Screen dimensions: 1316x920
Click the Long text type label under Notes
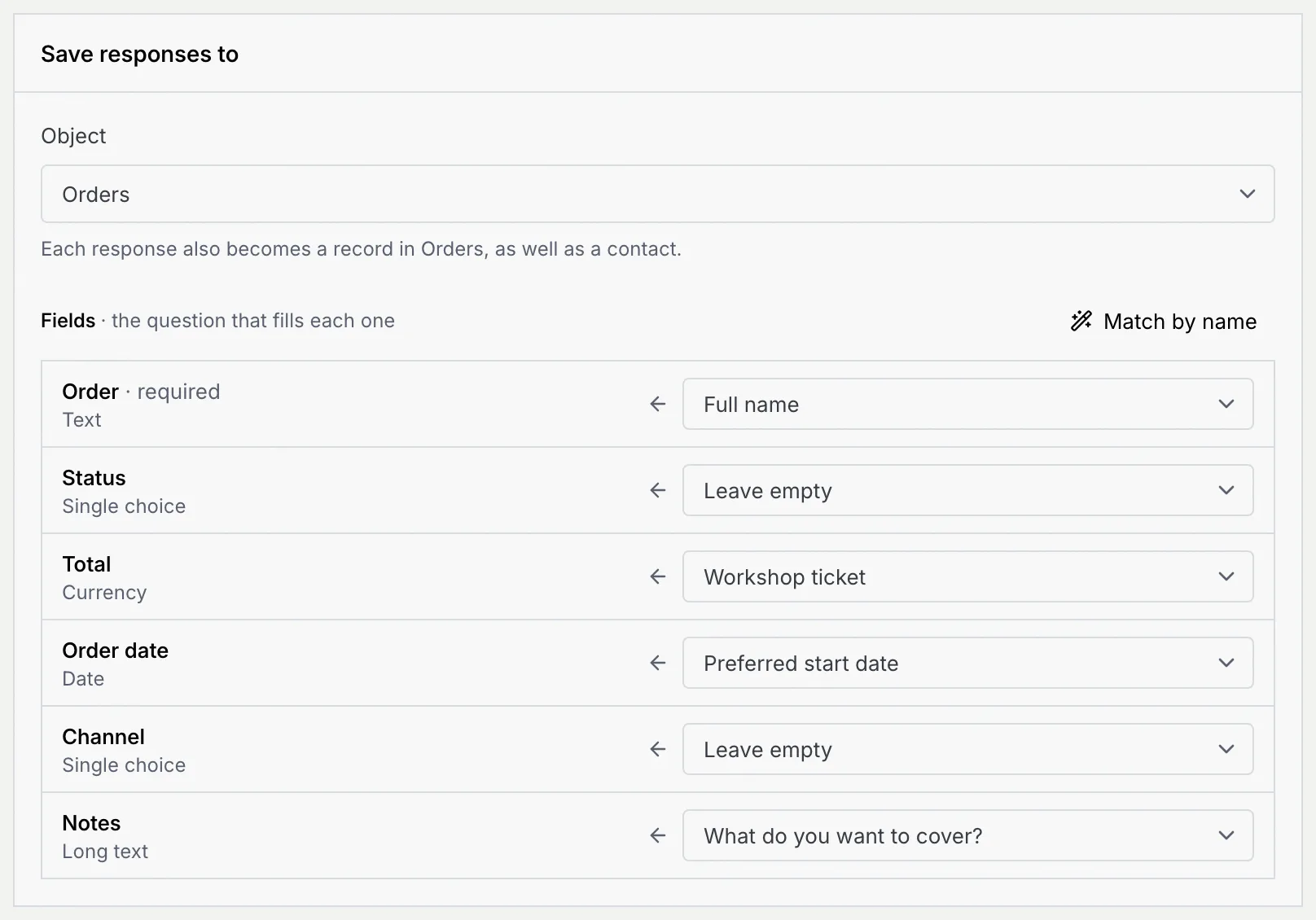tap(105, 852)
